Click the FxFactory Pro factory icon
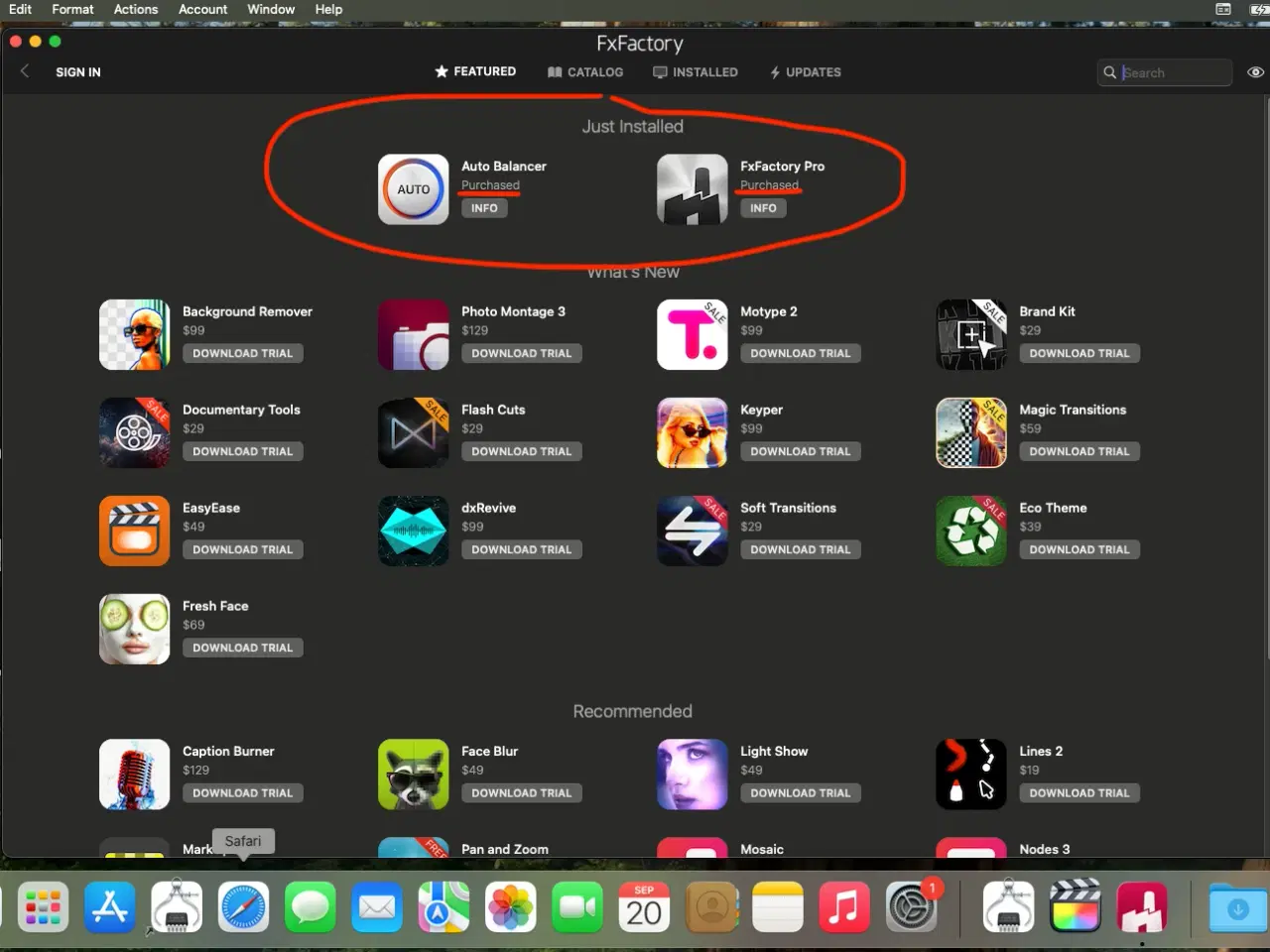This screenshot has width=1270, height=952. [x=692, y=188]
